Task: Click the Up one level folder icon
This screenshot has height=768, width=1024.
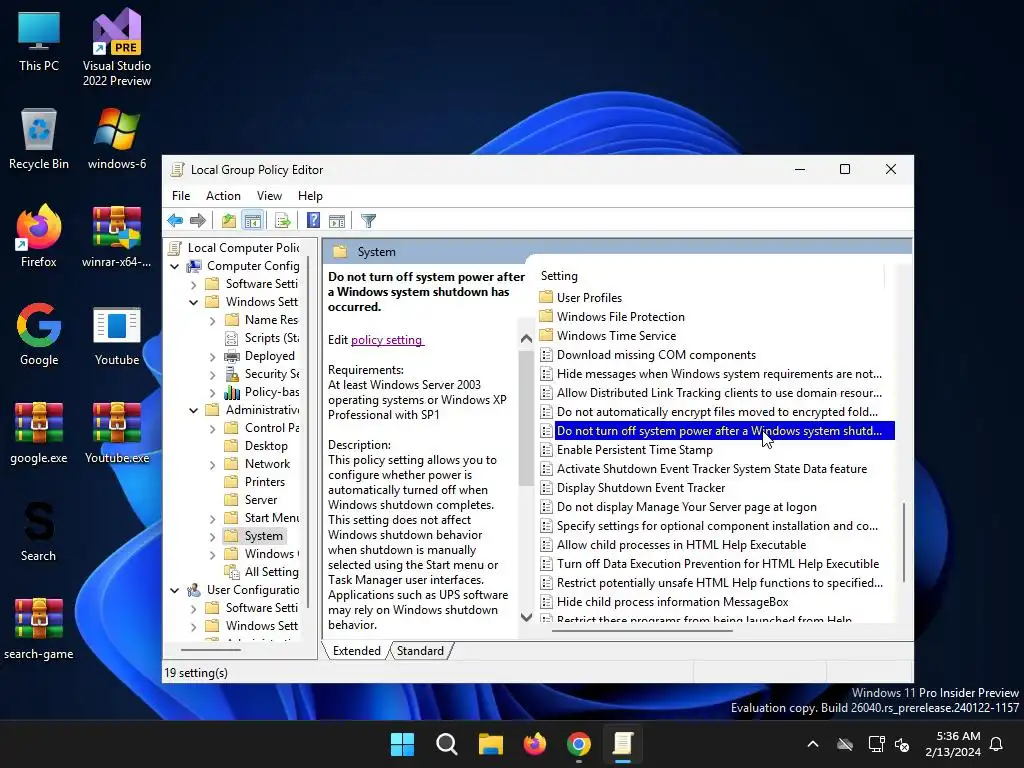Action: point(229,221)
